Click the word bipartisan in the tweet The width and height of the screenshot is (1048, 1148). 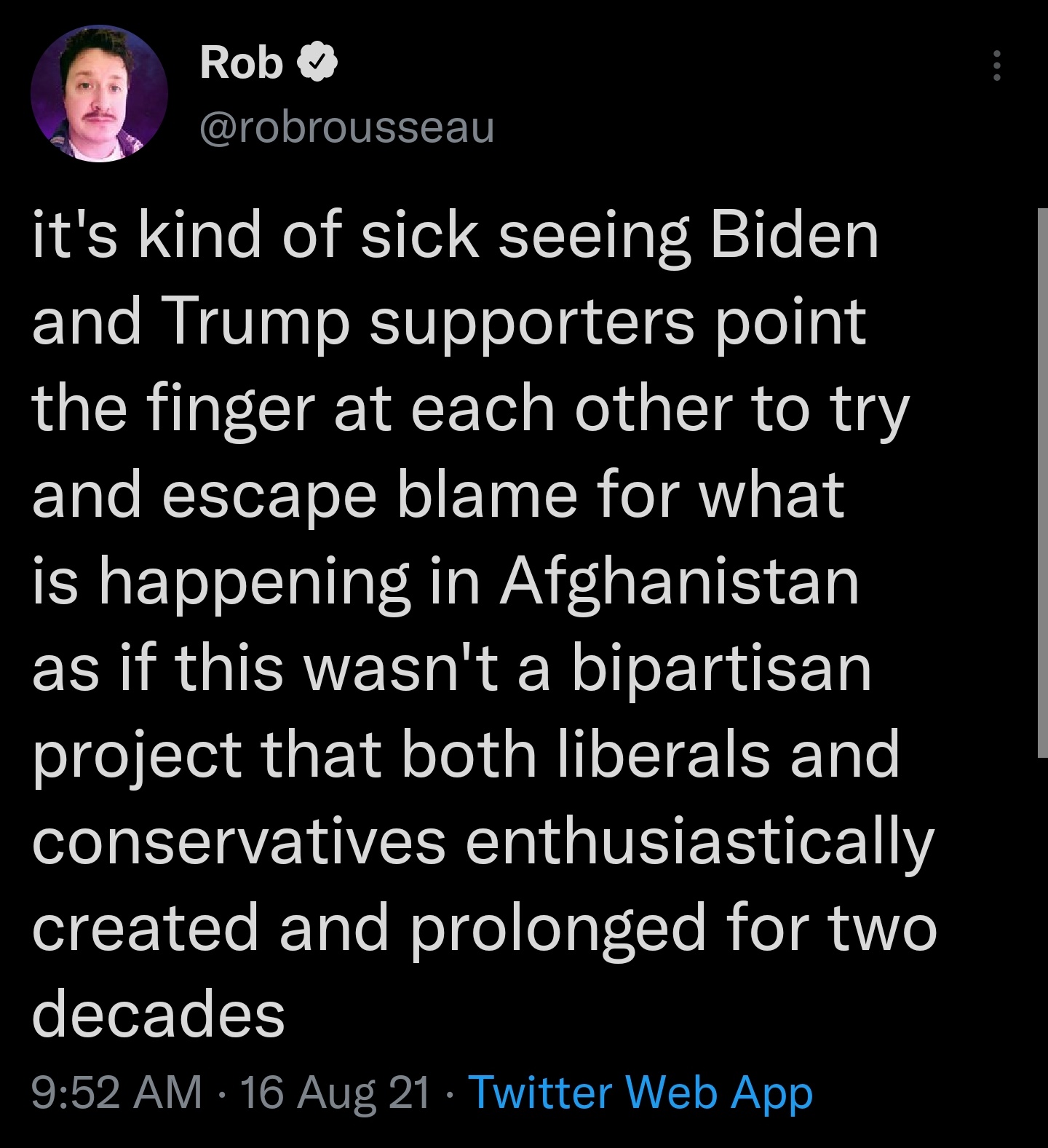721,670
